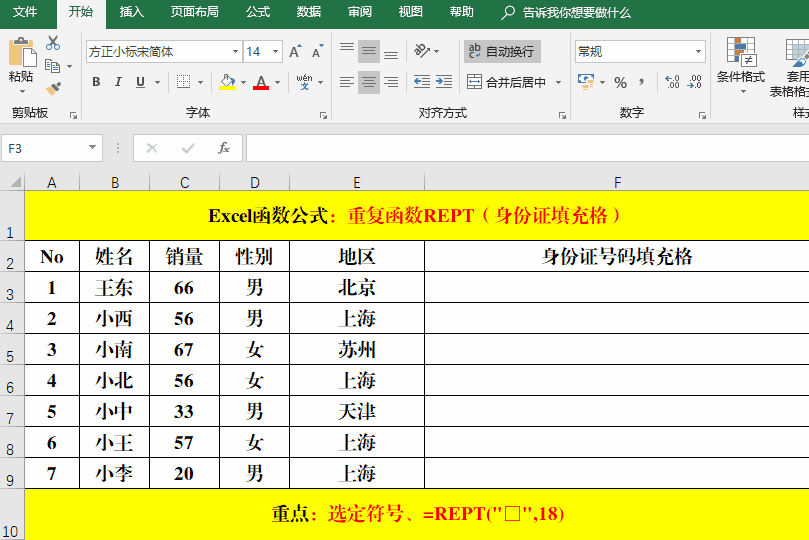Switch to the 视图 View tab
The width and height of the screenshot is (809, 540).
pos(411,12)
